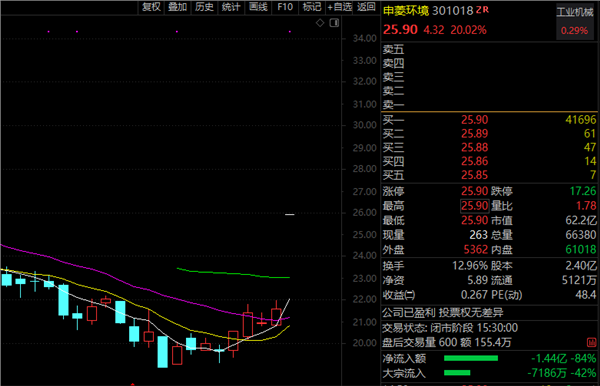This screenshot has width=600, height=386.
Task: Select the 画线 drawing tool
Action: click(258, 7)
